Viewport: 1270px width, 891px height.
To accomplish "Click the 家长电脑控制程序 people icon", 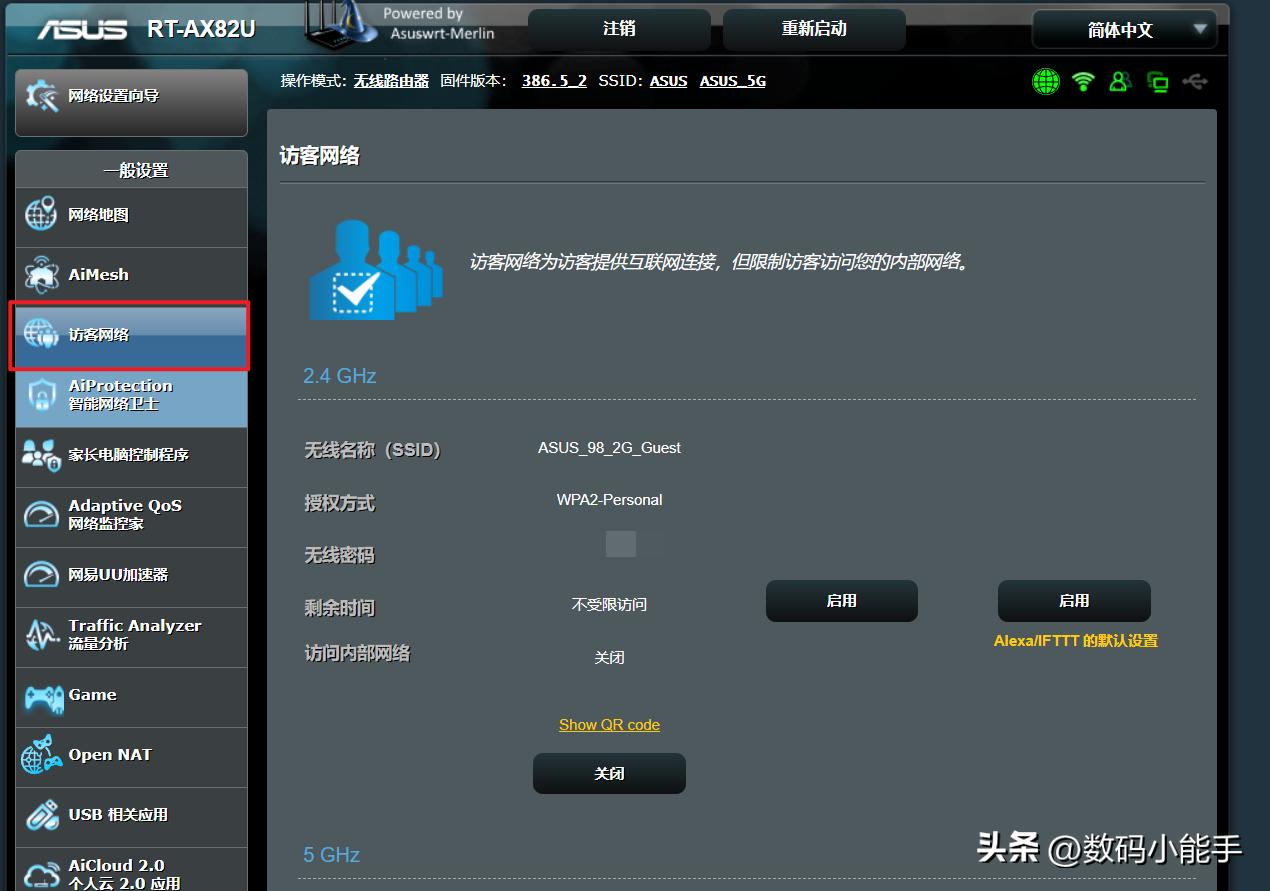I will (41, 455).
